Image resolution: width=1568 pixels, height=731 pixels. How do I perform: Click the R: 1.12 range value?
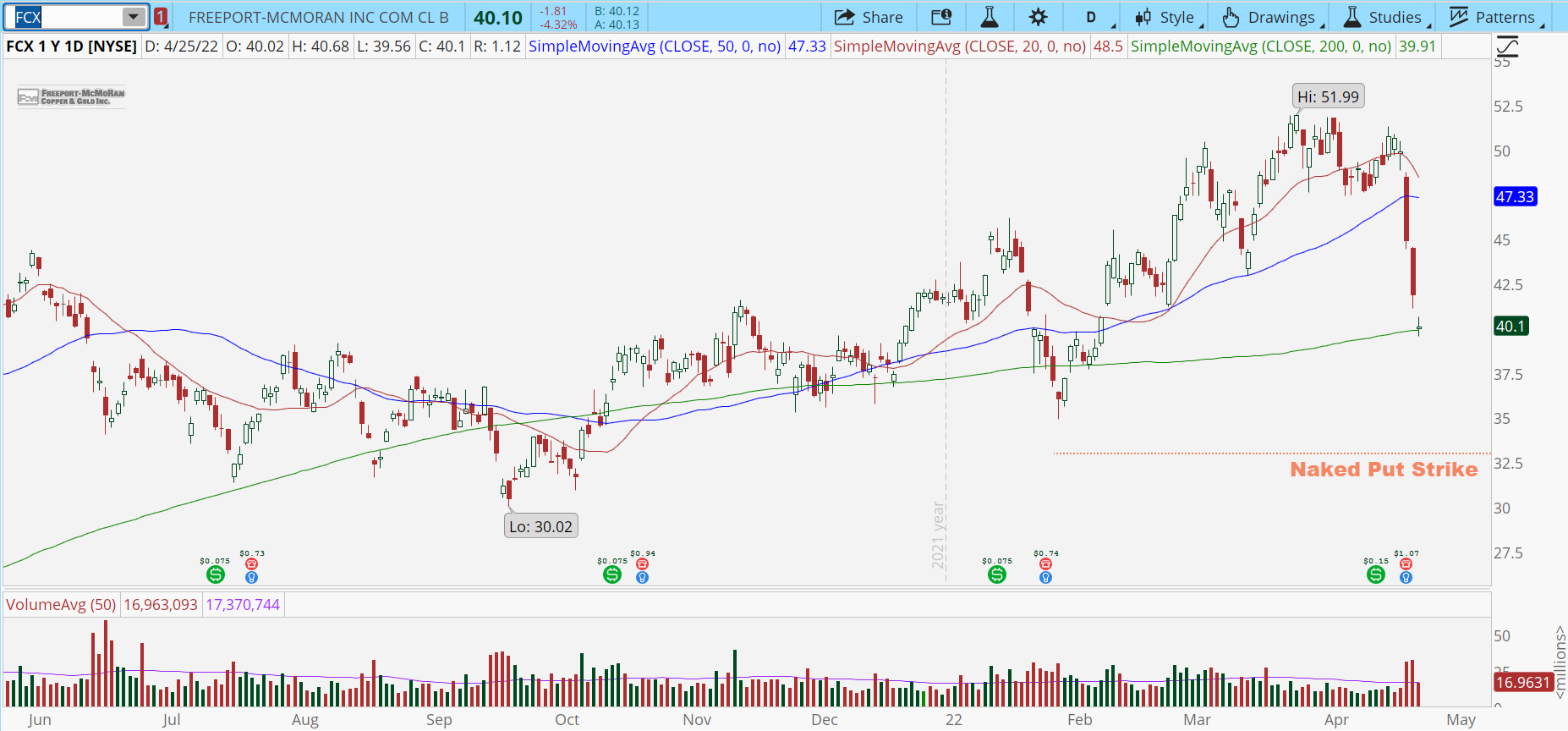pyautogui.click(x=497, y=47)
